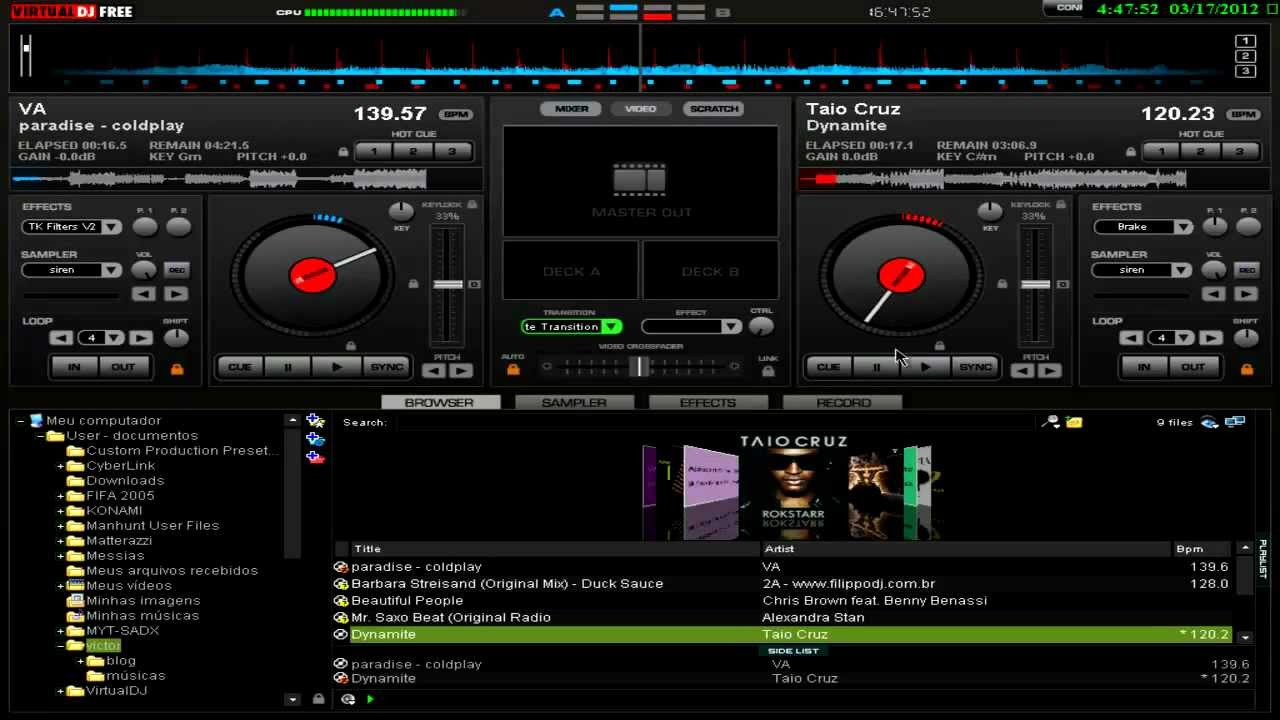This screenshot has height=720, width=1280.
Task: Open left deck TK Filters V2 effects dropdown
Action: [112, 227]
